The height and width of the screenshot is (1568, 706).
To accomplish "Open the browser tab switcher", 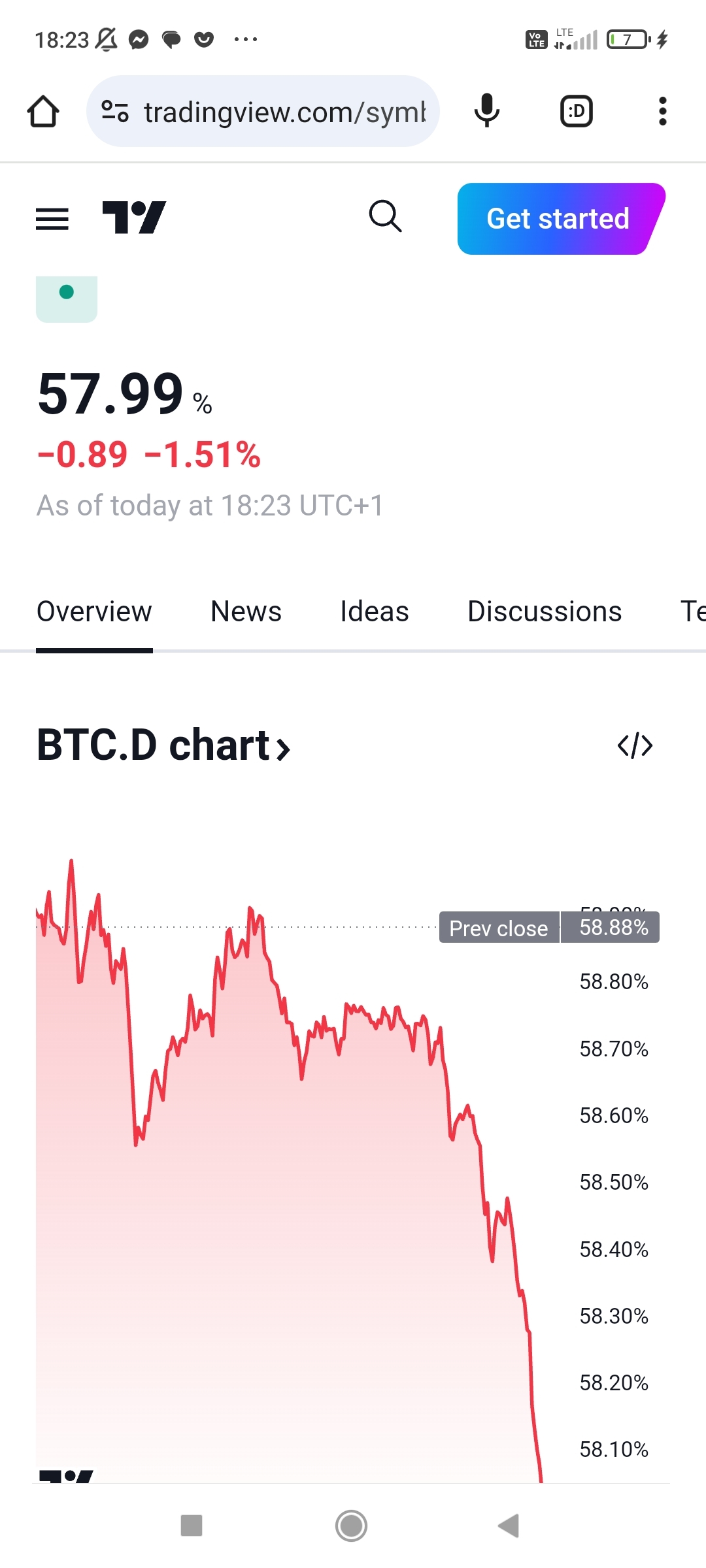I will click(576, 111).
